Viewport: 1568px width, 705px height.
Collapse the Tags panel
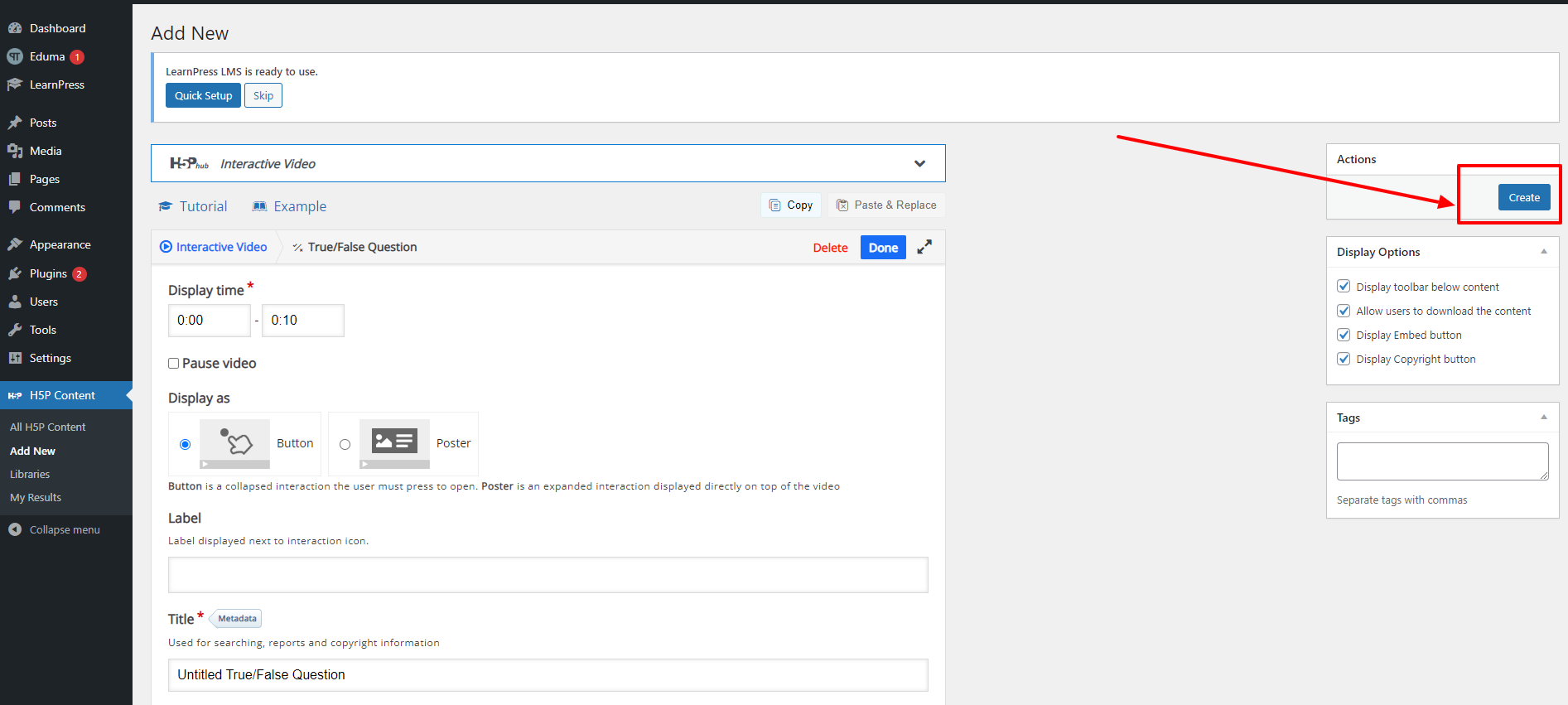point(1544,417)
